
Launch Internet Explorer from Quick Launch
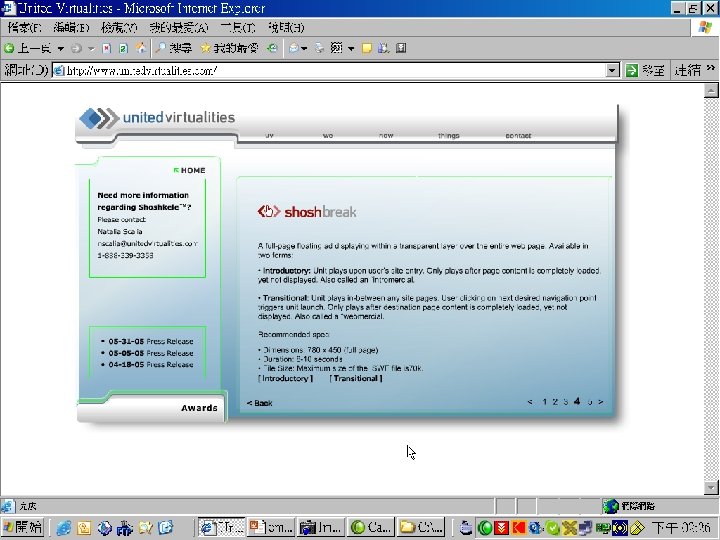(x=63, y=528)
